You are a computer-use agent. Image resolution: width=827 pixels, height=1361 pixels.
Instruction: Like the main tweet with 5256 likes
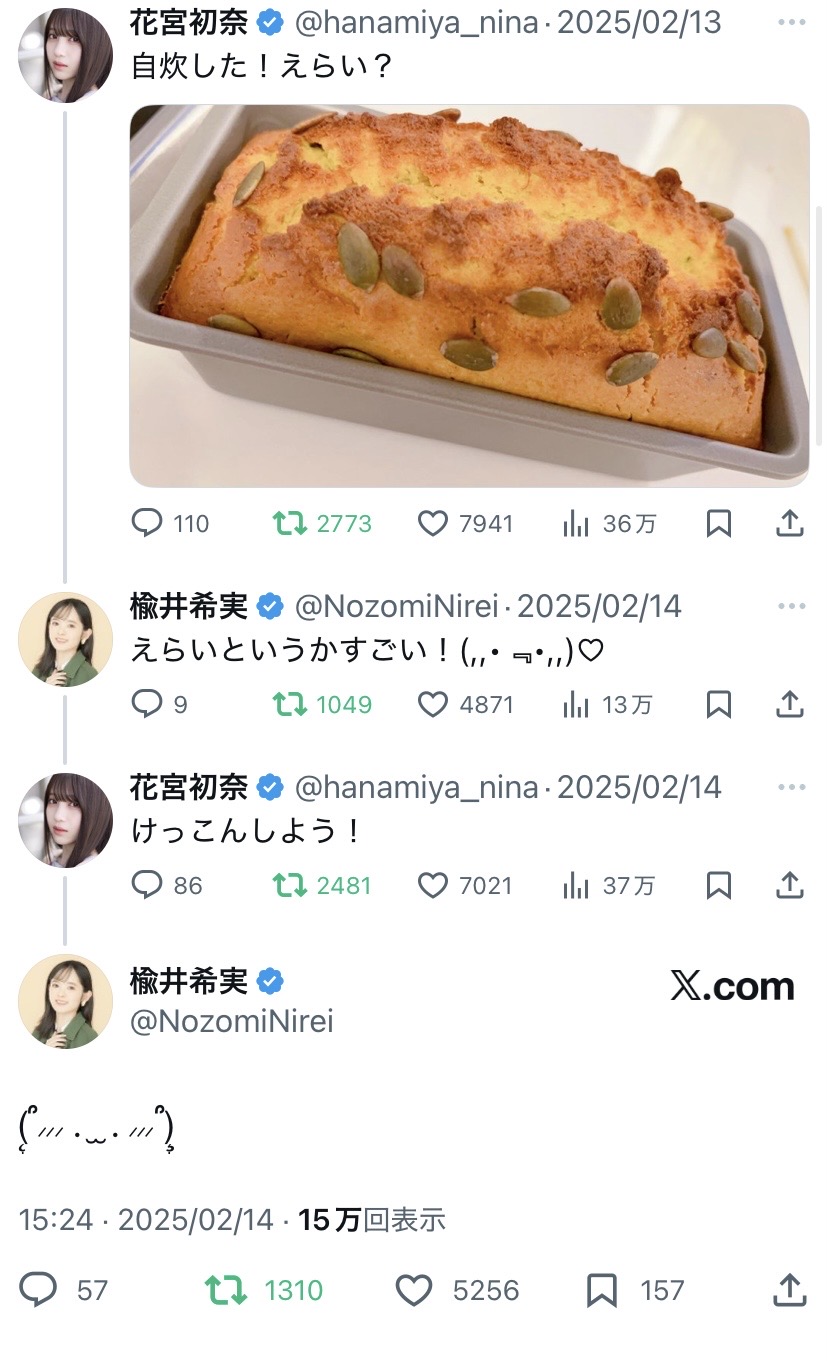tap(414, 1291)
